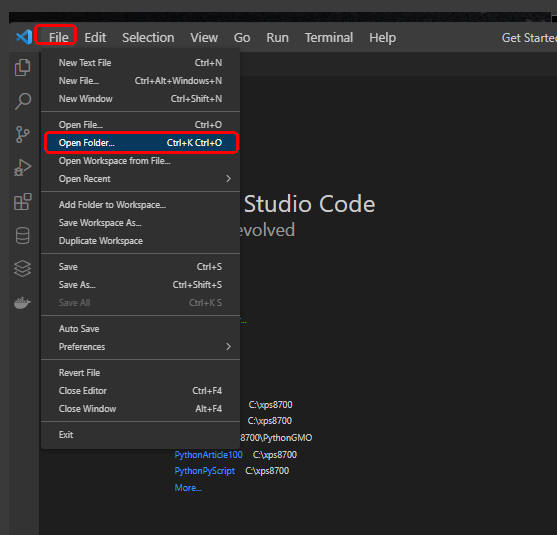The image size is (557, 535).
Task: Choose Add Folder to Workspace...
Action: (x=140, y=205)
